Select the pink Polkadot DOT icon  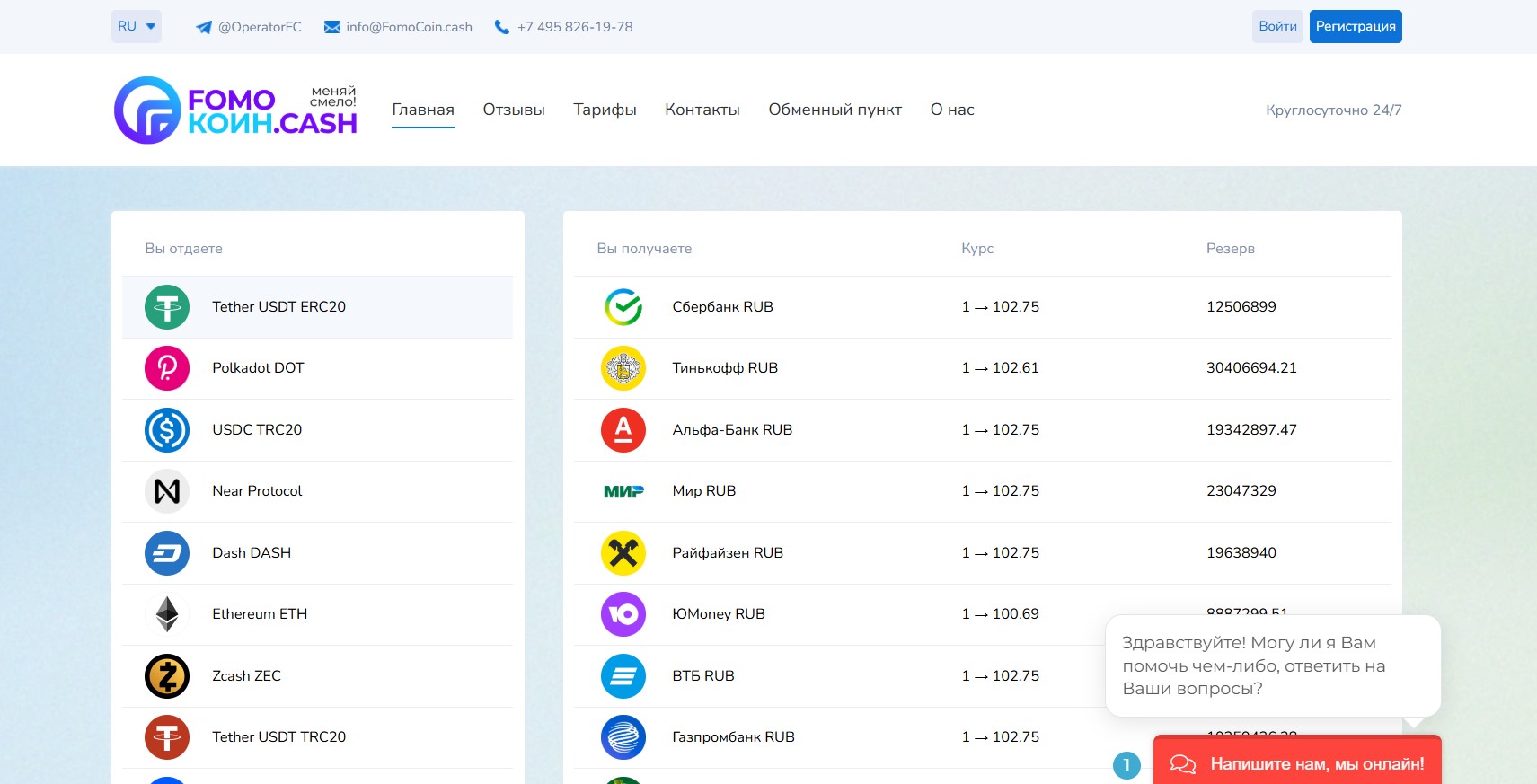point(167,368)
